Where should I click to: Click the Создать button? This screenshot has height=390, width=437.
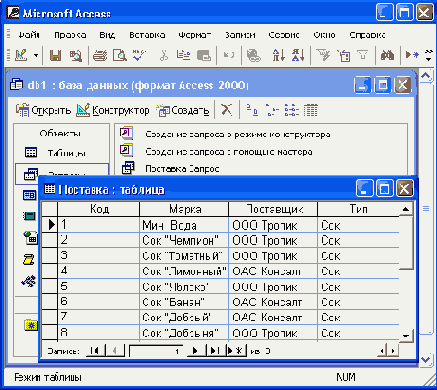point(183,110)
